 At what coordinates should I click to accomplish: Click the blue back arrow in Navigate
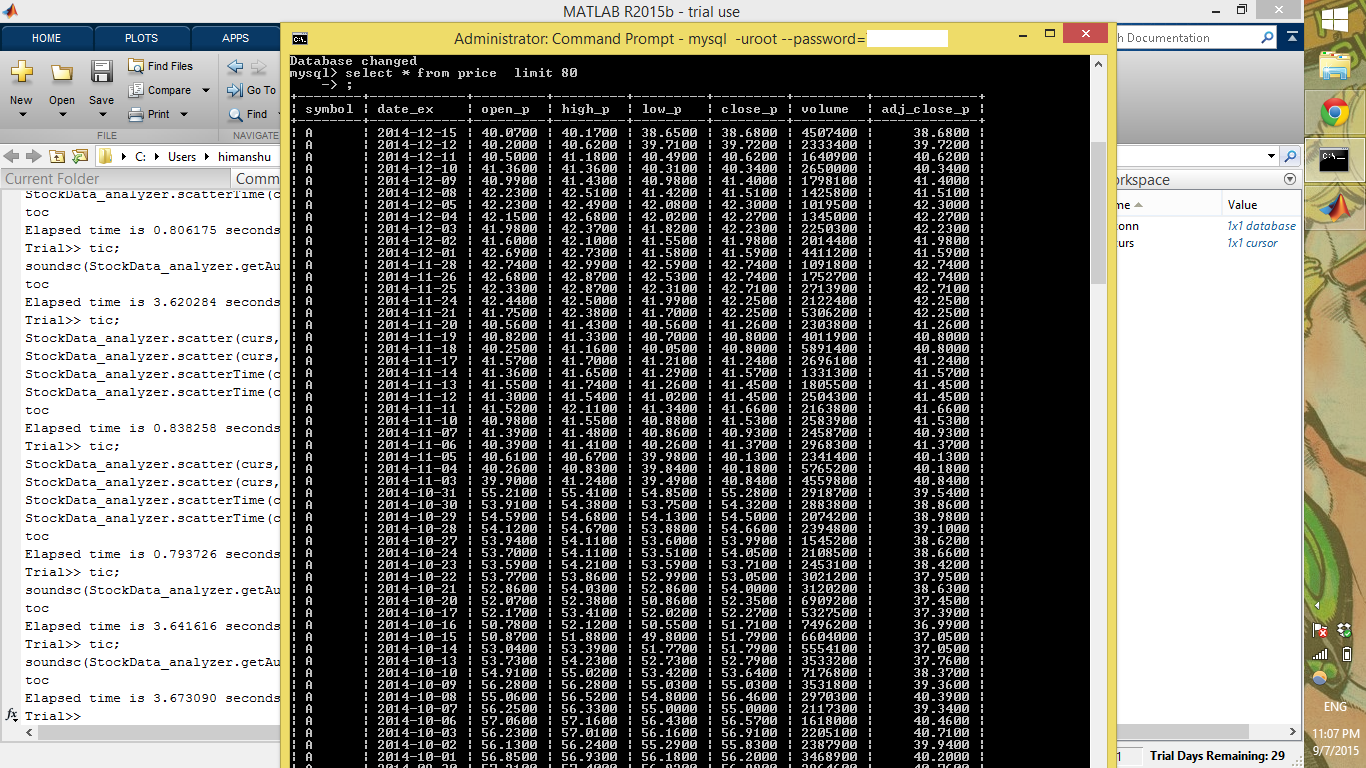click(x=235, y=67)
